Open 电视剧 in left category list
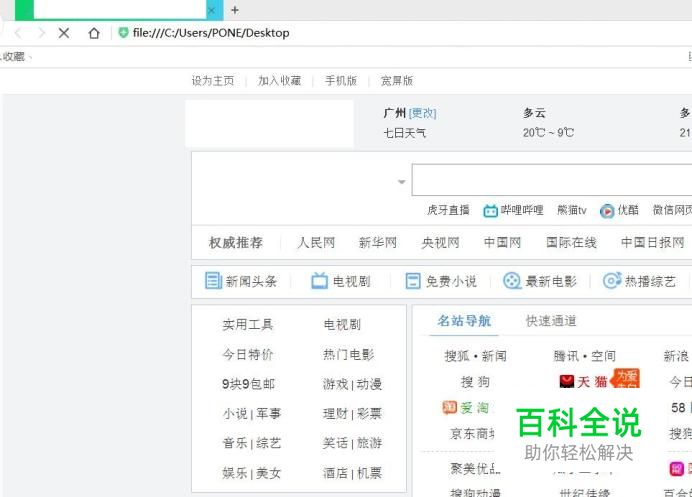The height and width of the screenshot is (497, 692). click(x=342, y=324)
